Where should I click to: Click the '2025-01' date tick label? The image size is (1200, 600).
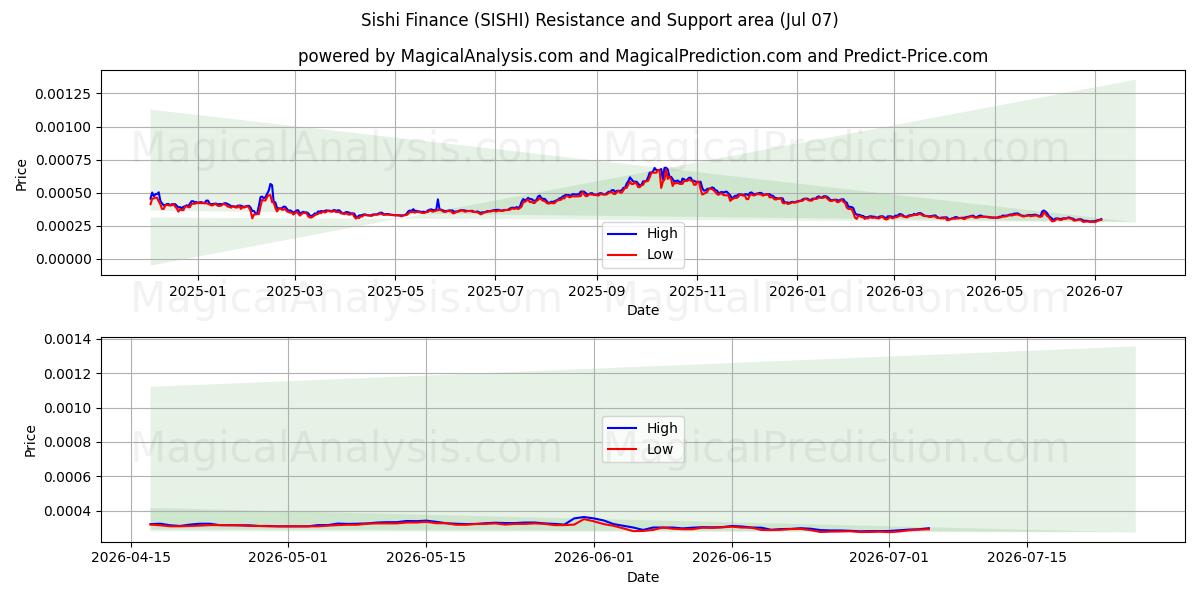[198, 291]
